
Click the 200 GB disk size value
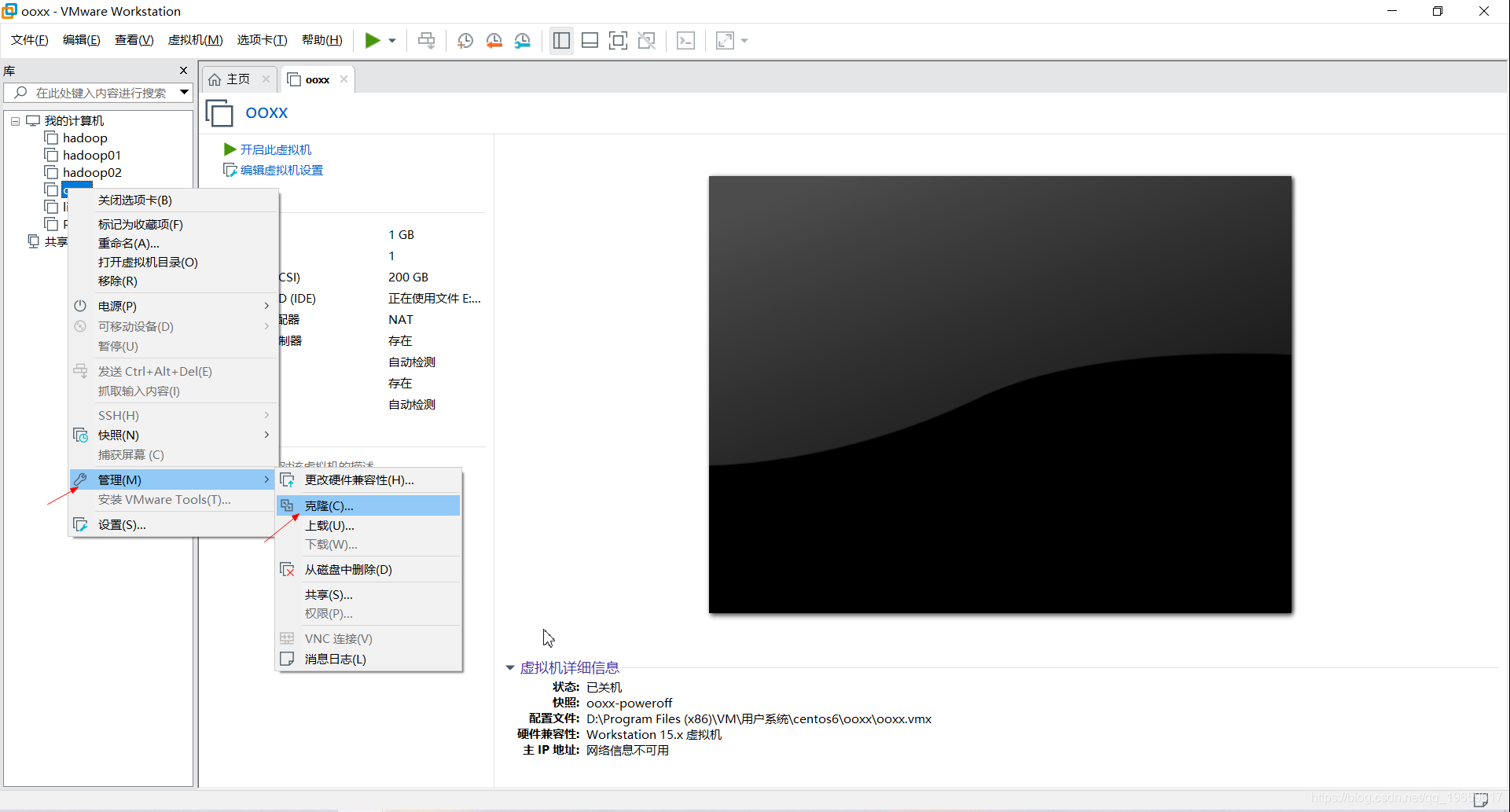click(x=408, y=277)
